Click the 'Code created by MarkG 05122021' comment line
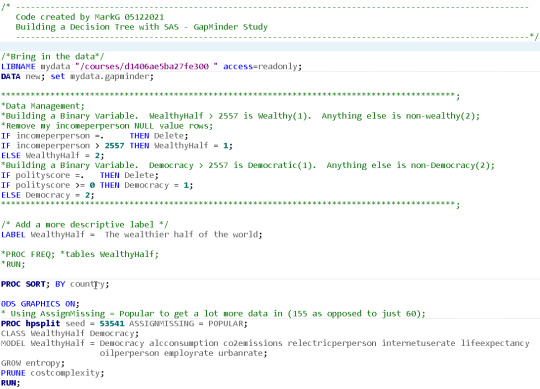 [90, 17]
